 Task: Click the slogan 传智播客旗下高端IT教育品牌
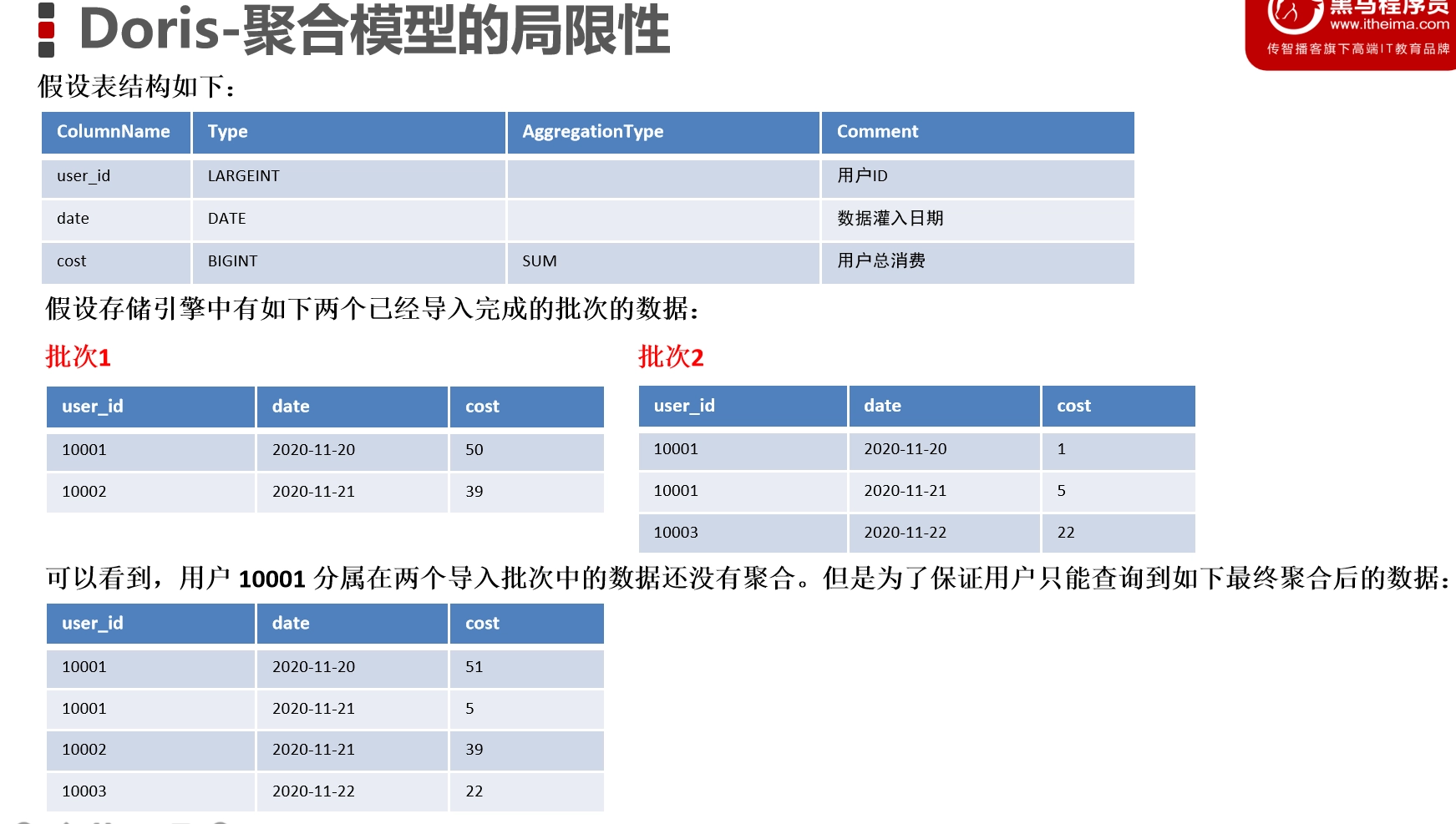pos(1358,48)
